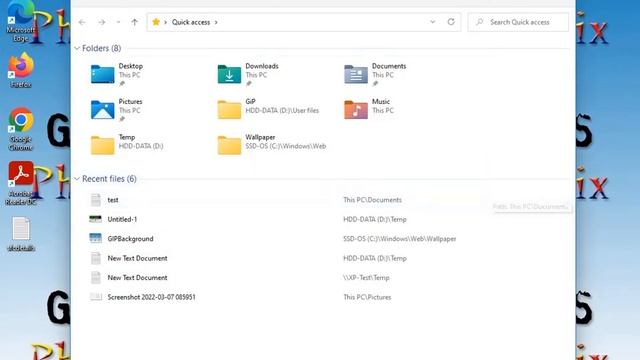Select Screenshot 2022-03-07 085951 file
The height and width of the screenshot is (360, 640).
(151, 297)
